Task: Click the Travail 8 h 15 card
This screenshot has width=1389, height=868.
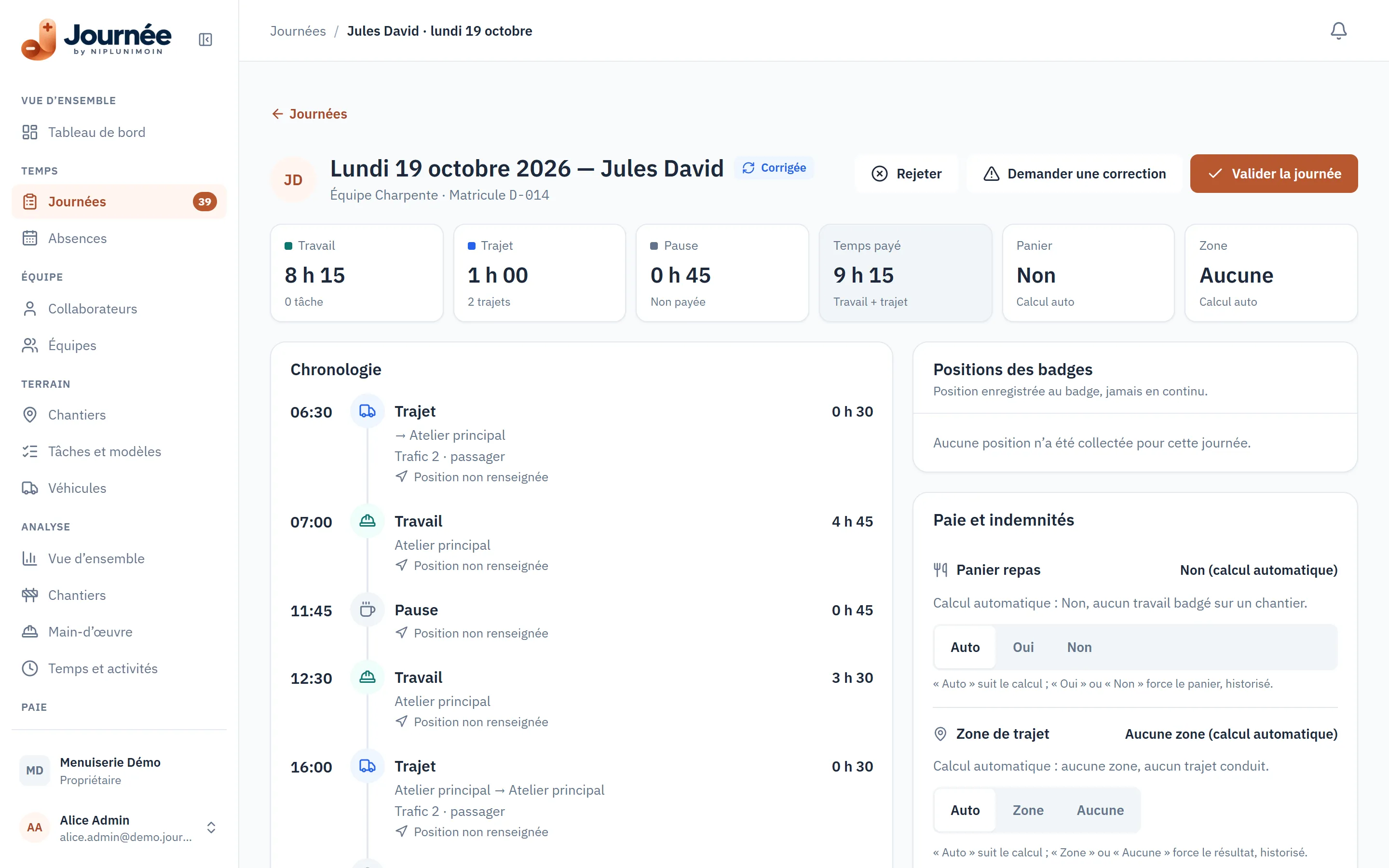Action: 356,272
